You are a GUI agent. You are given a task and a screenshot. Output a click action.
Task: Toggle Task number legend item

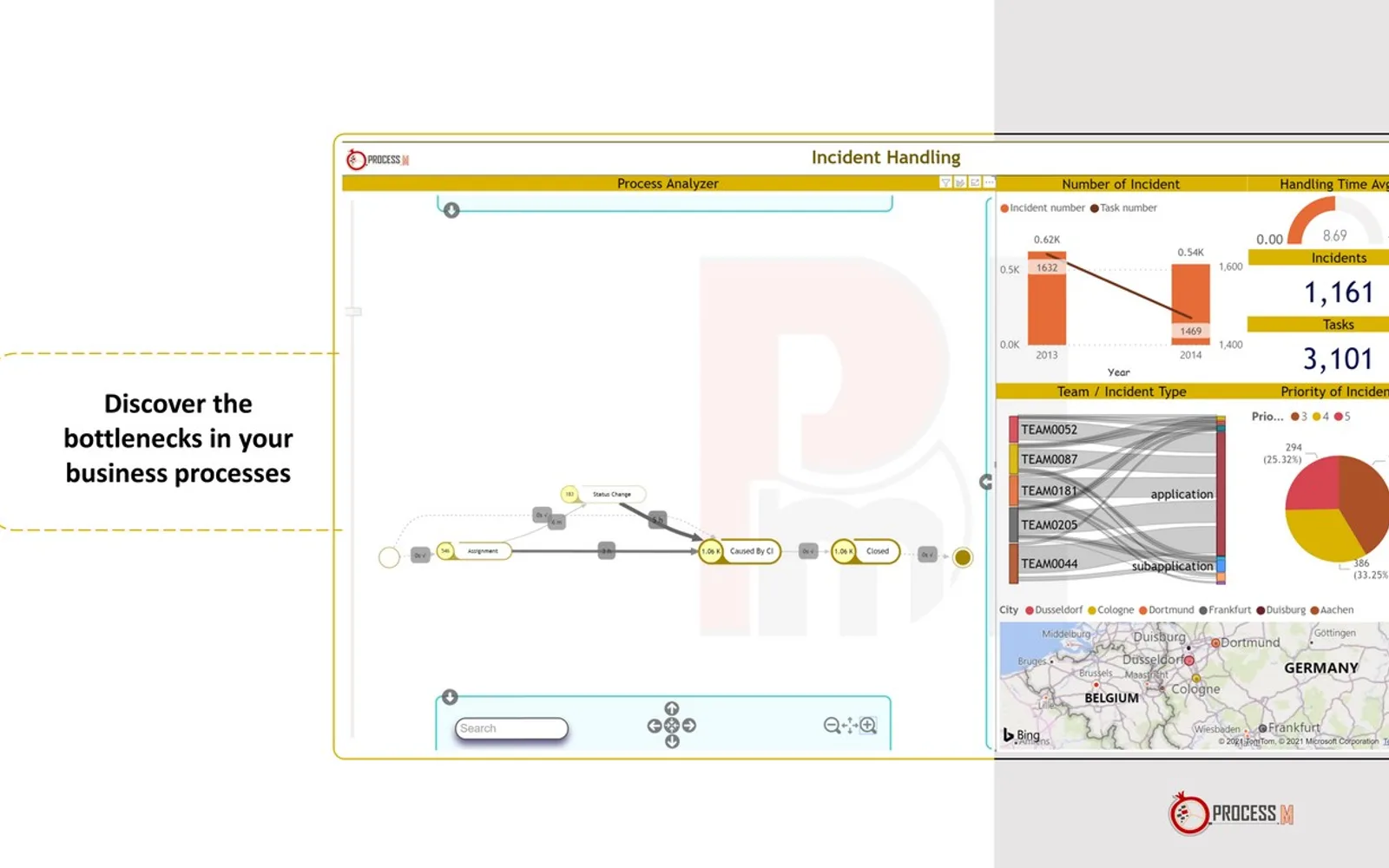click(1123, 208)
